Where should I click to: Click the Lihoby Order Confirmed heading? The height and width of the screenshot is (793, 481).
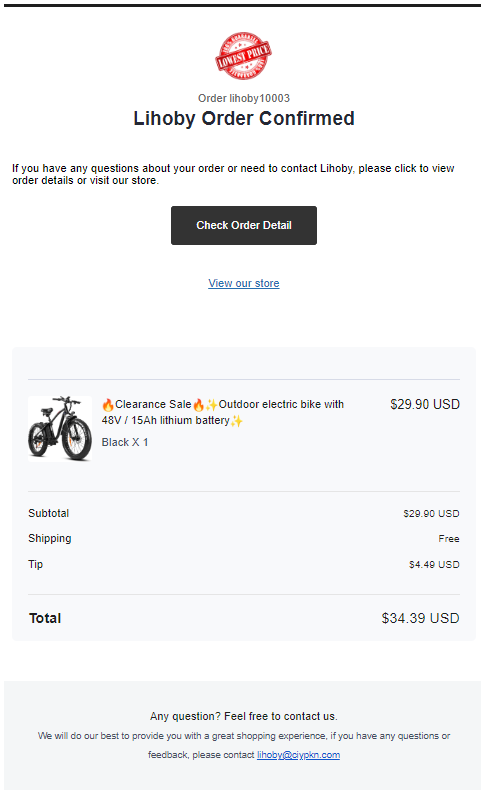pyautogui.click(x=244, y=118)
